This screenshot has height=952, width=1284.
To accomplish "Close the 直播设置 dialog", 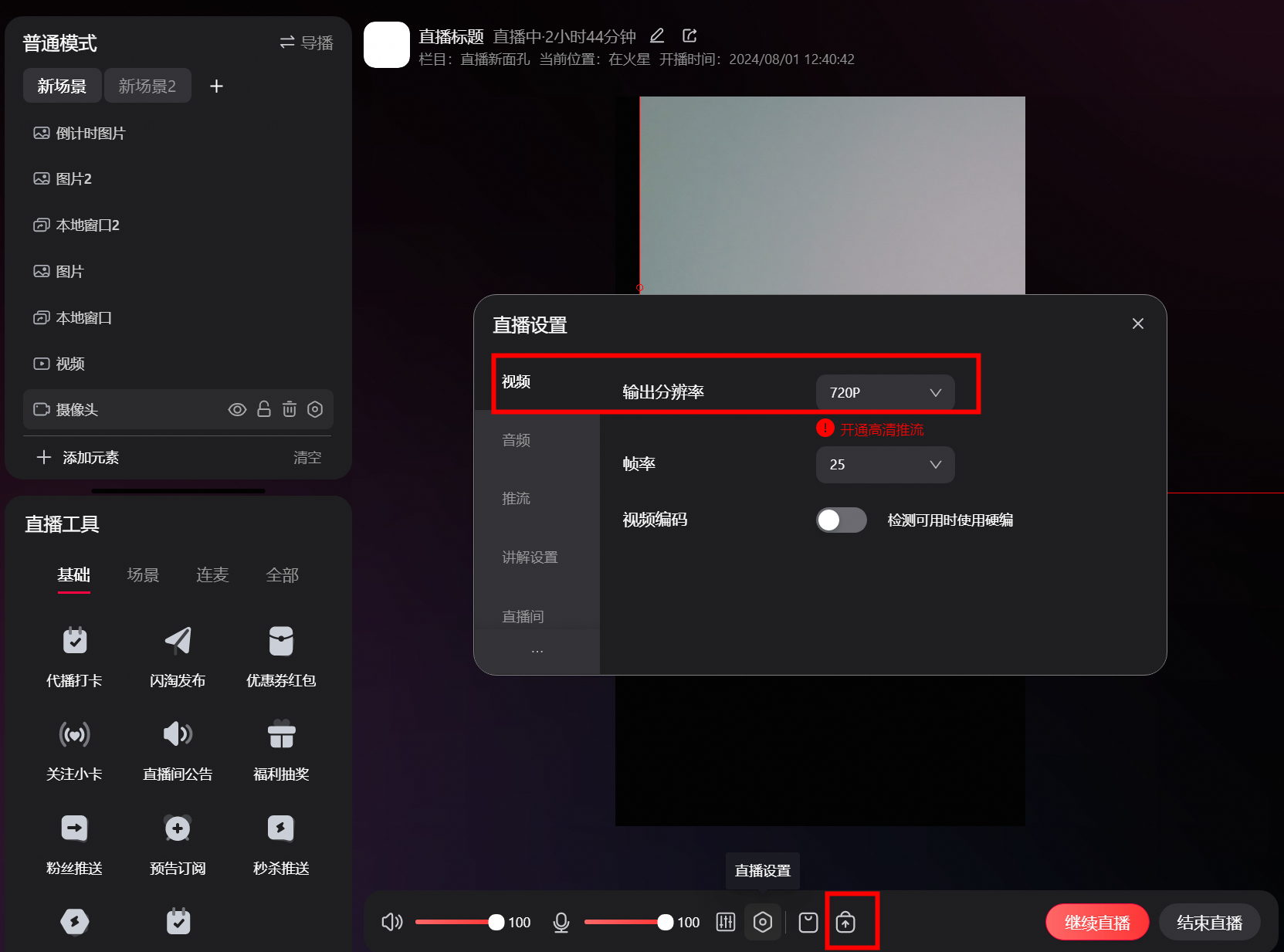I will point(1138,324).
